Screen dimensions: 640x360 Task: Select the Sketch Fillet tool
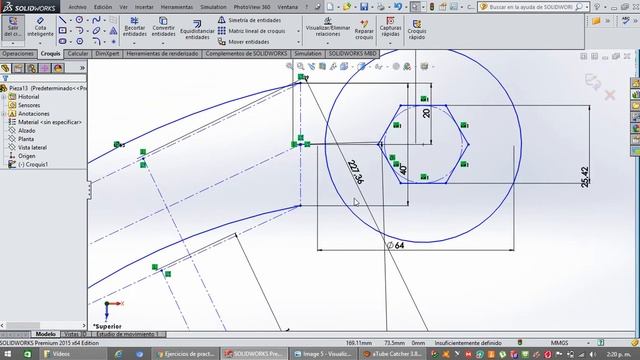click(x=96, y=41)
